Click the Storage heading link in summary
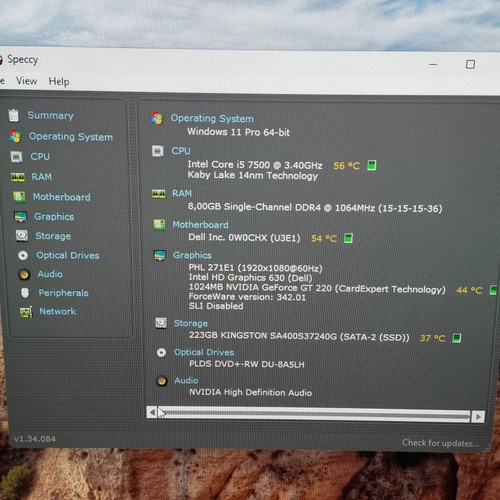 pyautogui.click(x=191, y=323)
